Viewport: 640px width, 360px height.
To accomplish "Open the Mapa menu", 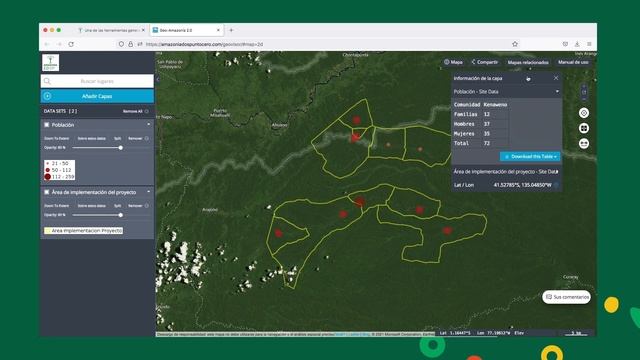I will click(x=453, y=62).
